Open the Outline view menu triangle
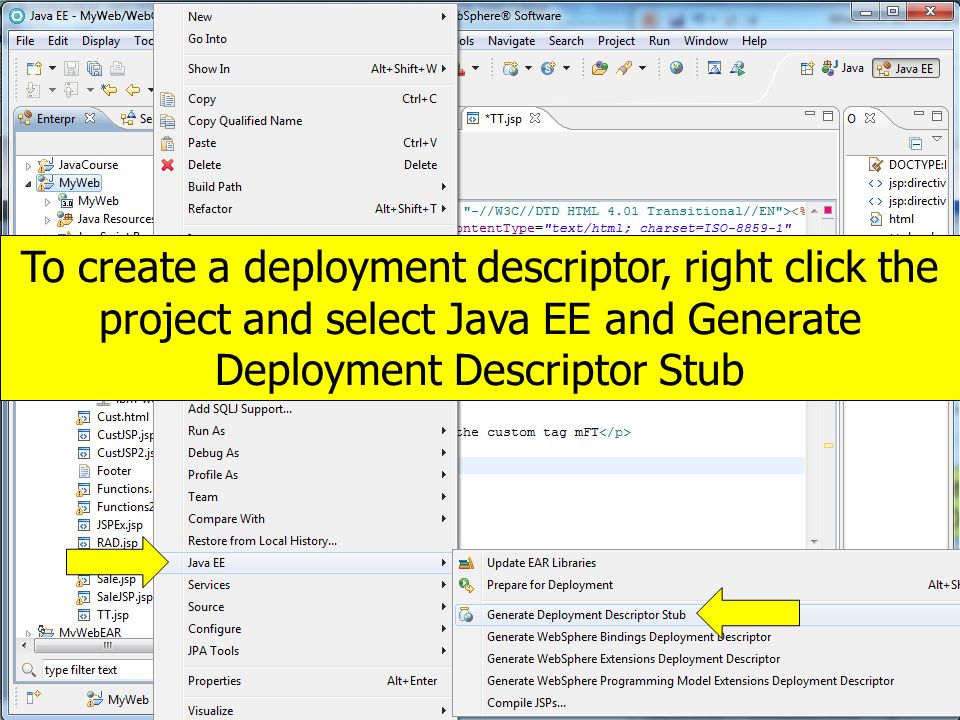 click(x=937, y=139)
